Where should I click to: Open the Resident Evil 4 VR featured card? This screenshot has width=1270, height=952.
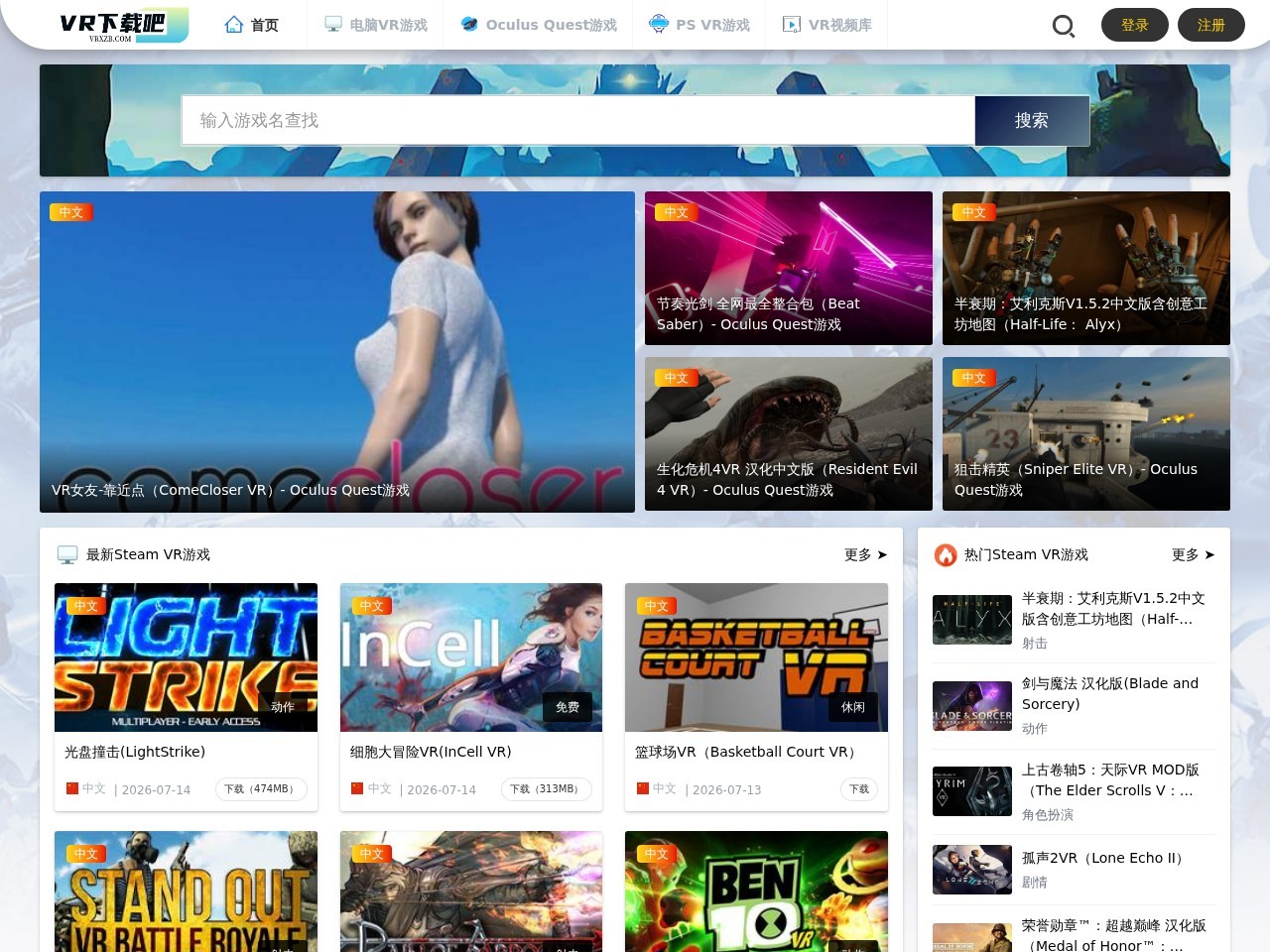tap(789, 434)
